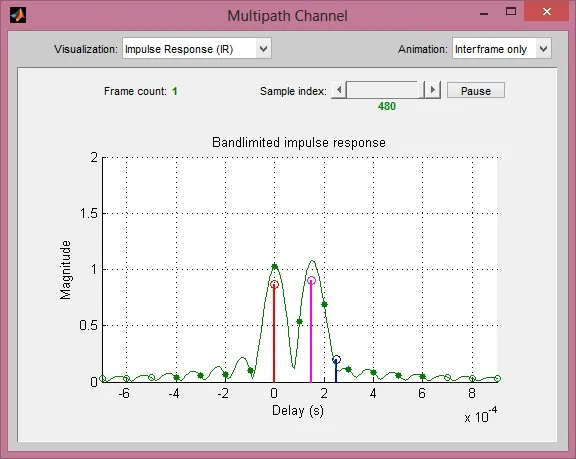Click the Visualization label

tap(86, 49)
